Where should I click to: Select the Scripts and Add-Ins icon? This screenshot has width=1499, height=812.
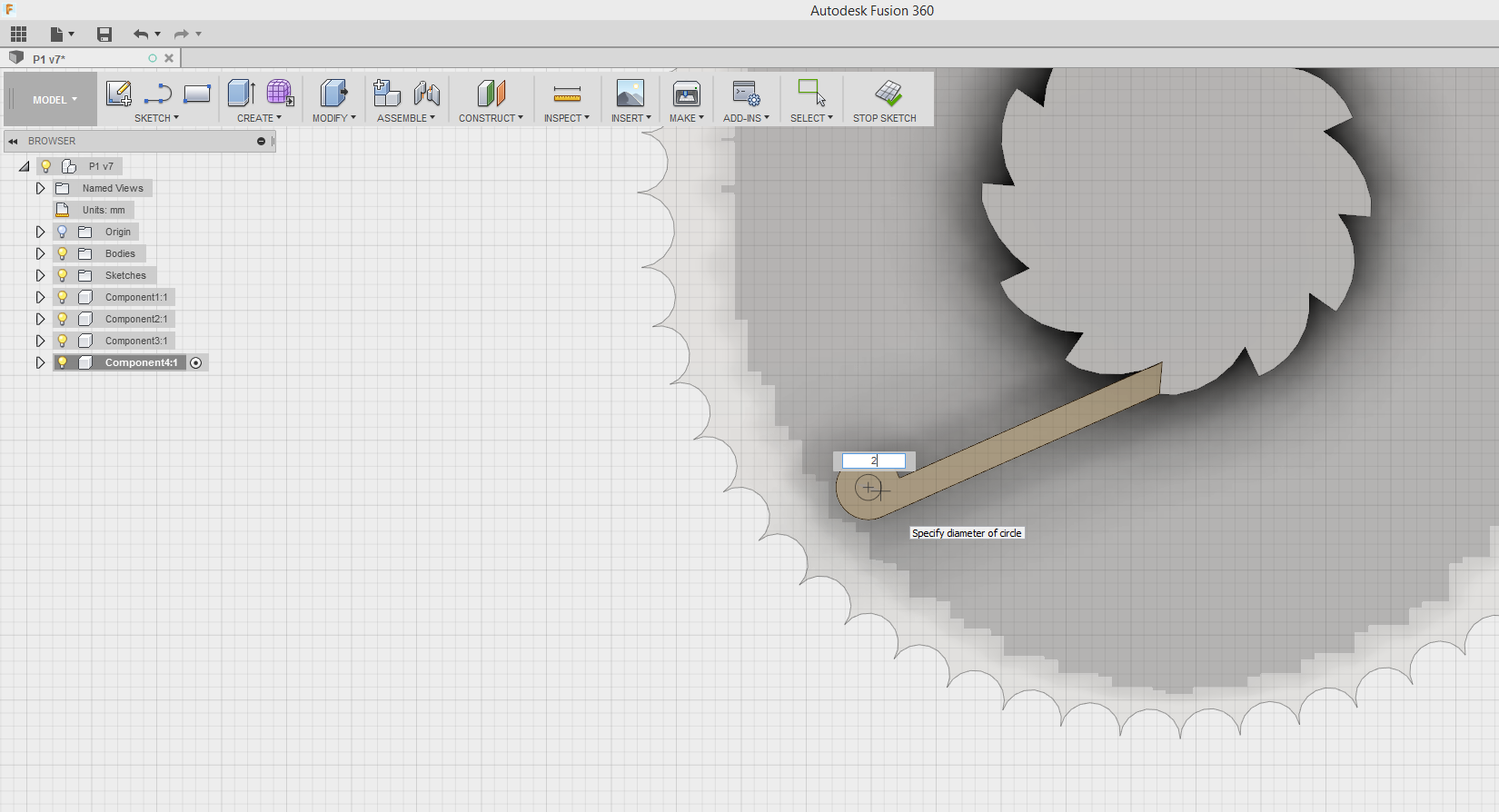click(746, 94)
